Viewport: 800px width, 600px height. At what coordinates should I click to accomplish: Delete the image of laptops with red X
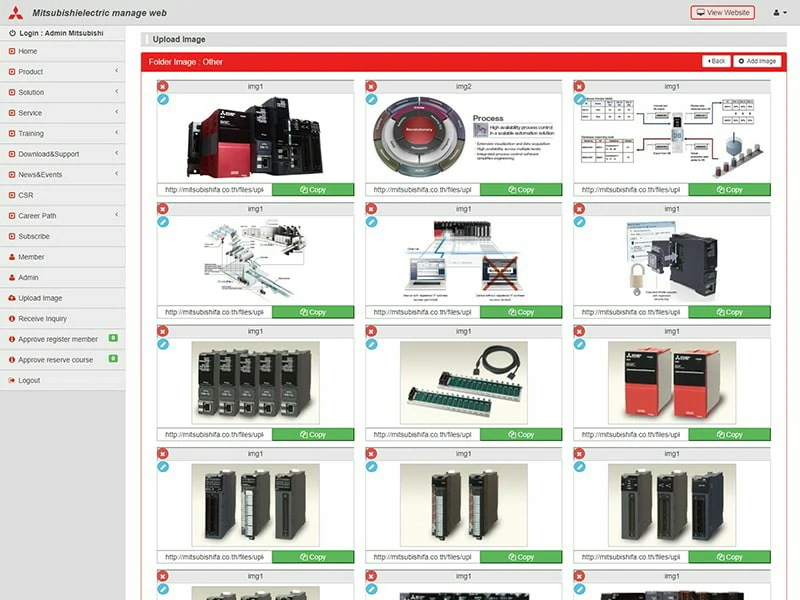(x=371, y=209)
